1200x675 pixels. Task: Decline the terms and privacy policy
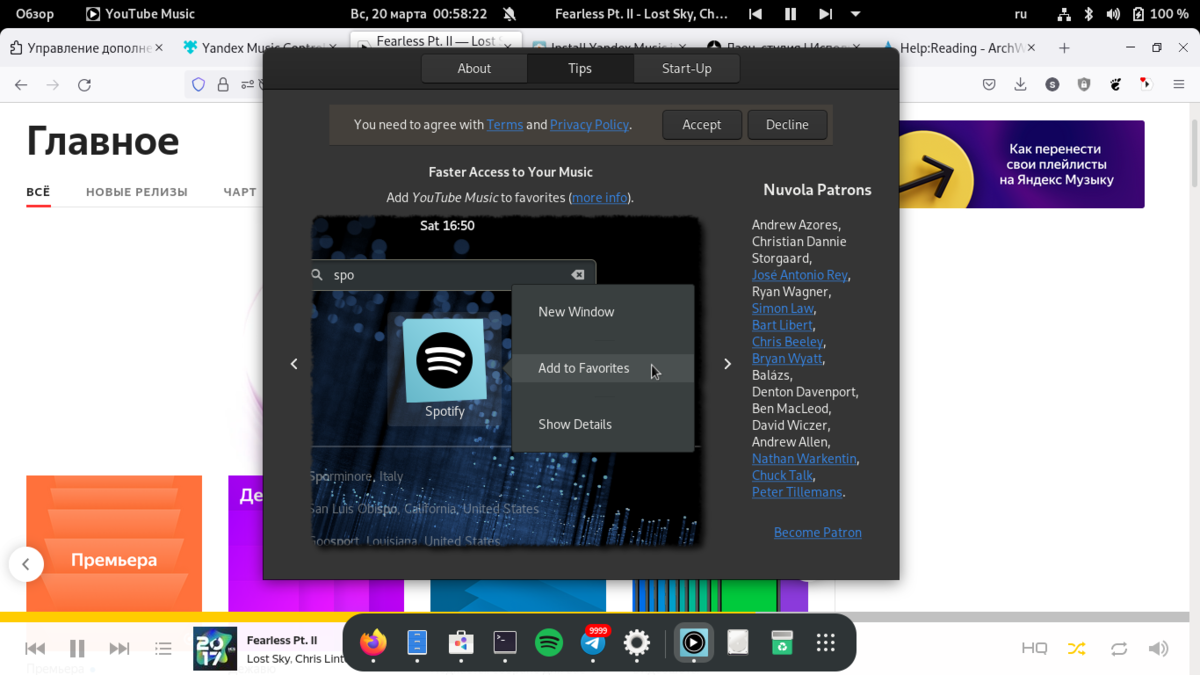pyautogui.click(x=787, y=124)
